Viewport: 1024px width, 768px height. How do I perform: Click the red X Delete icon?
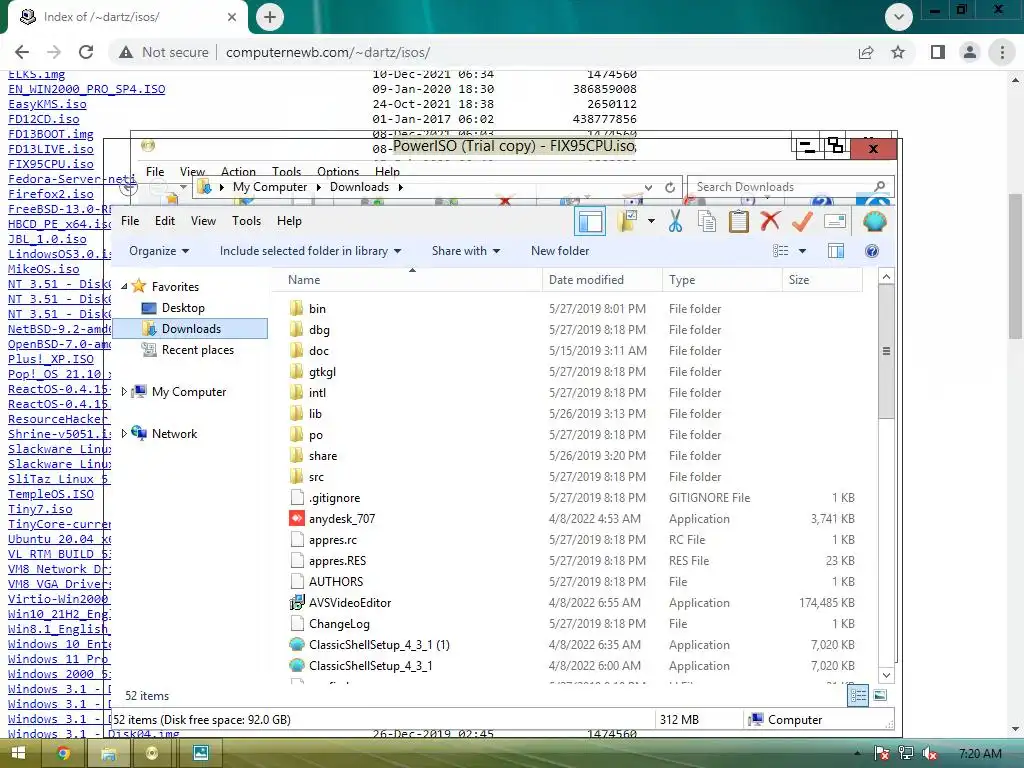(771, 221)
